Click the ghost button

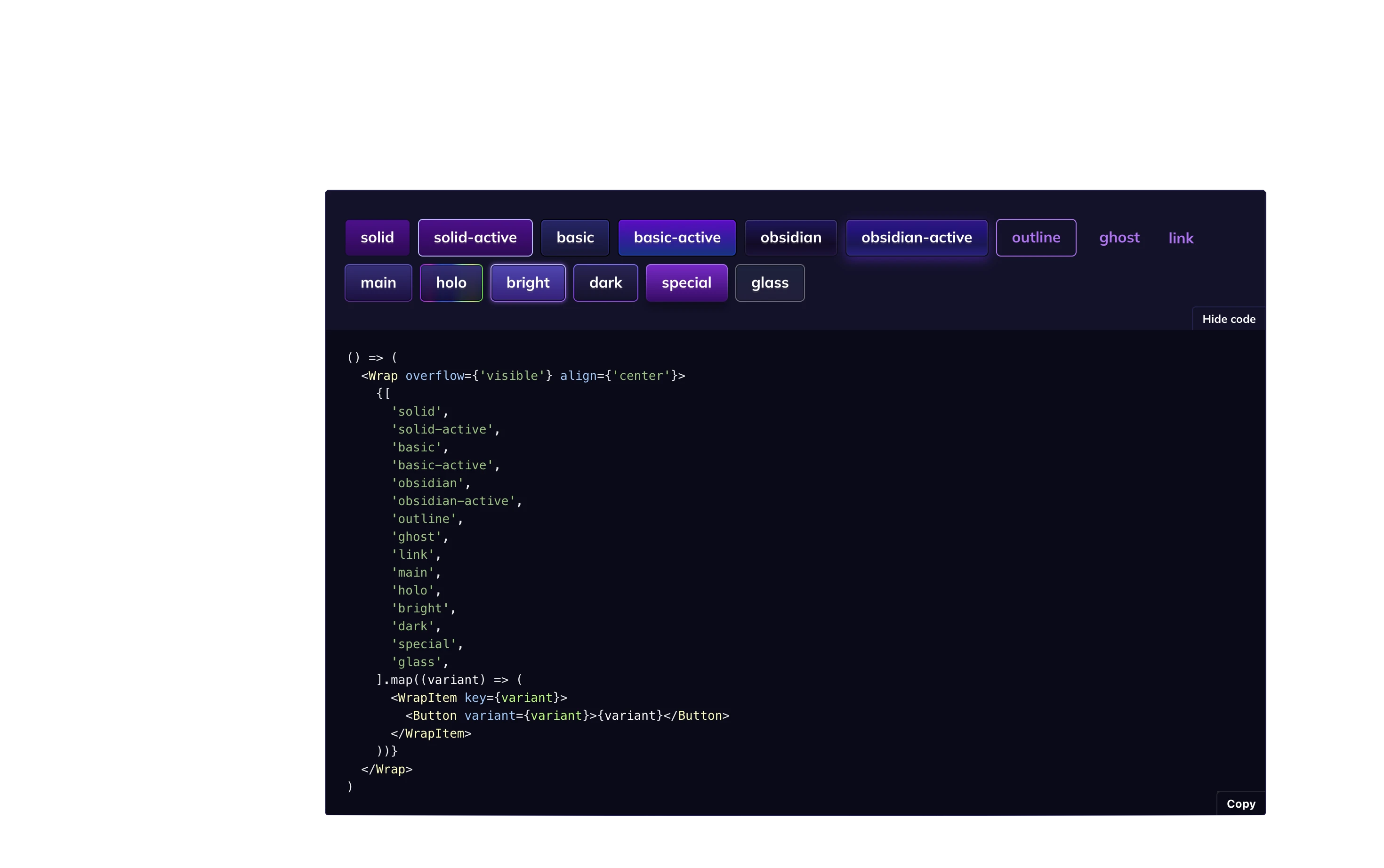point(1119,238)
